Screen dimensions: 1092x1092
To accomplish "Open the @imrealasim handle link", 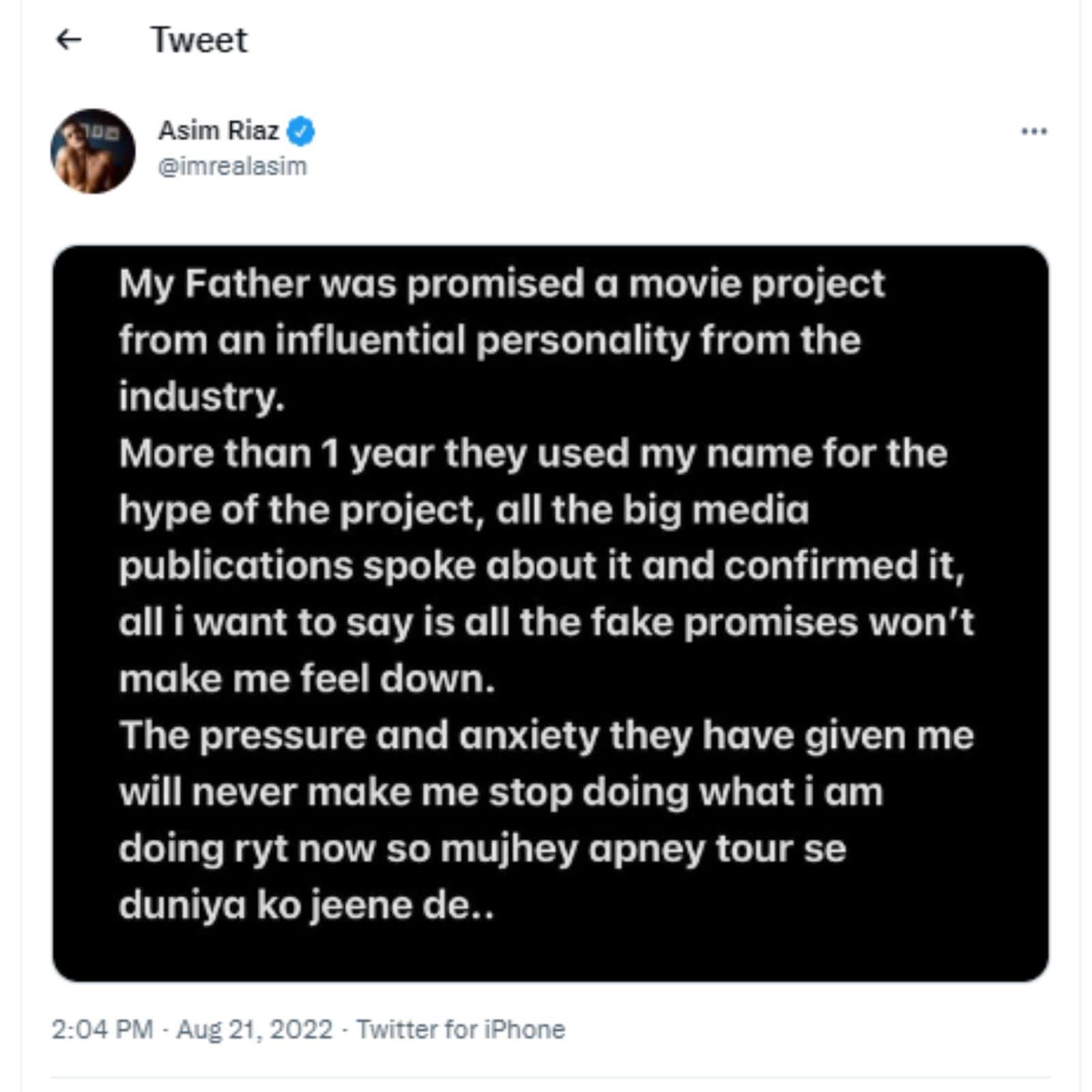I will coord(233,167).
